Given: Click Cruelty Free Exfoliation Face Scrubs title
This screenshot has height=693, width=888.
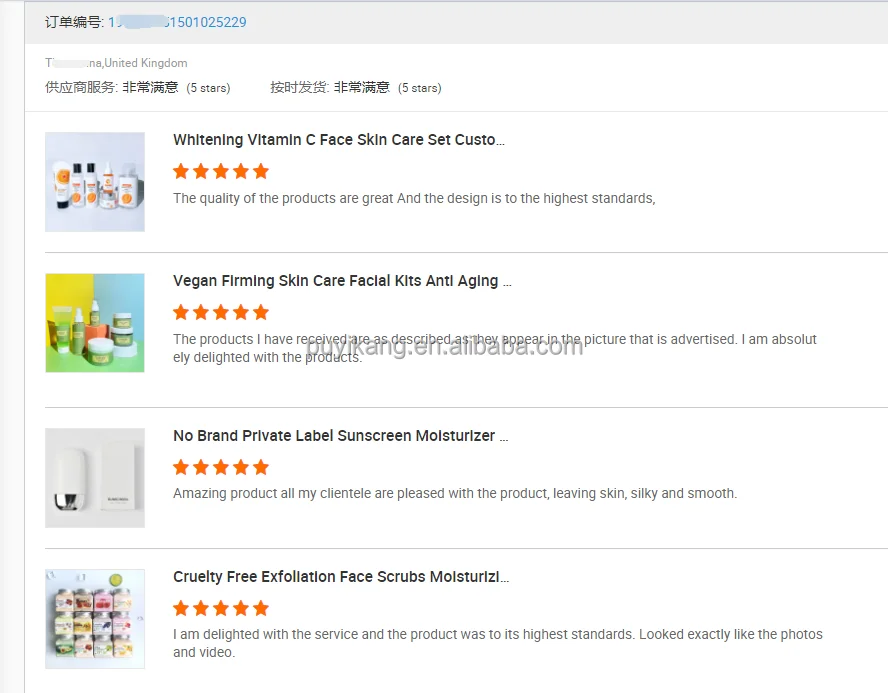Looking at the screenshot, I should (340, 577).
